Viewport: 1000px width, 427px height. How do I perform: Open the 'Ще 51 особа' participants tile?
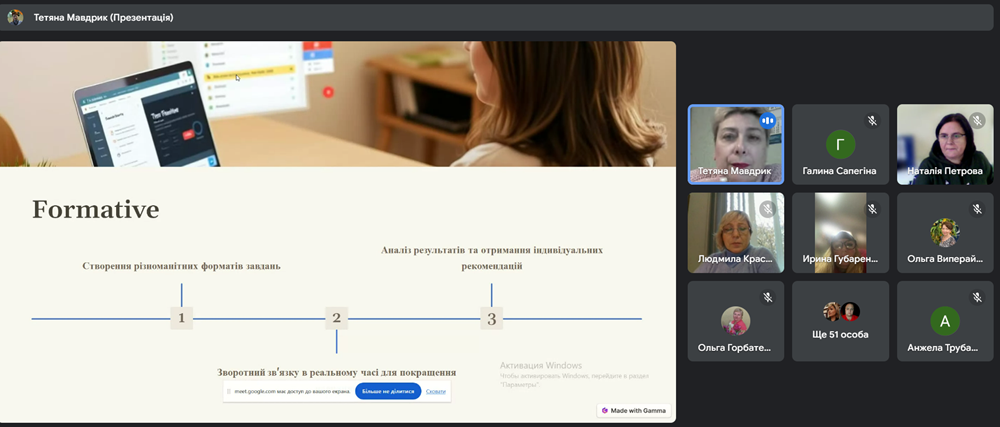tap(840, 320)
